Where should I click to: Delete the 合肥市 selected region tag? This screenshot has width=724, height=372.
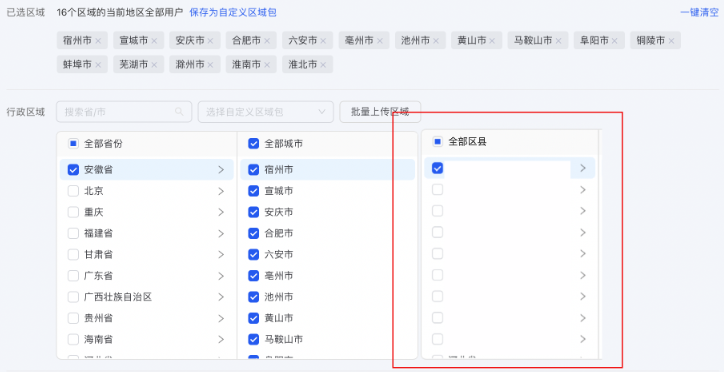[267, 41]
